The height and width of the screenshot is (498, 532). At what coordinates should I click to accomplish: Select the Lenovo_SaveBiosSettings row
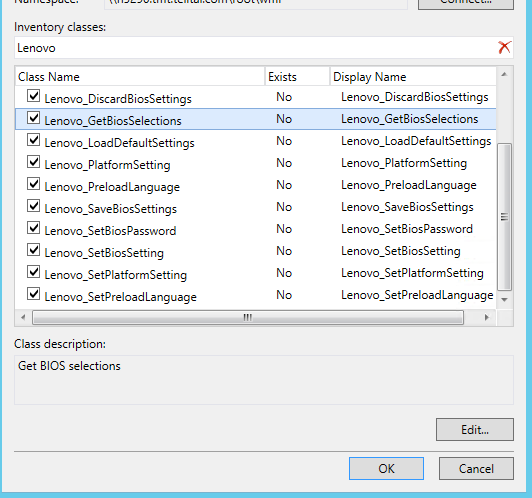pos(255,207)
